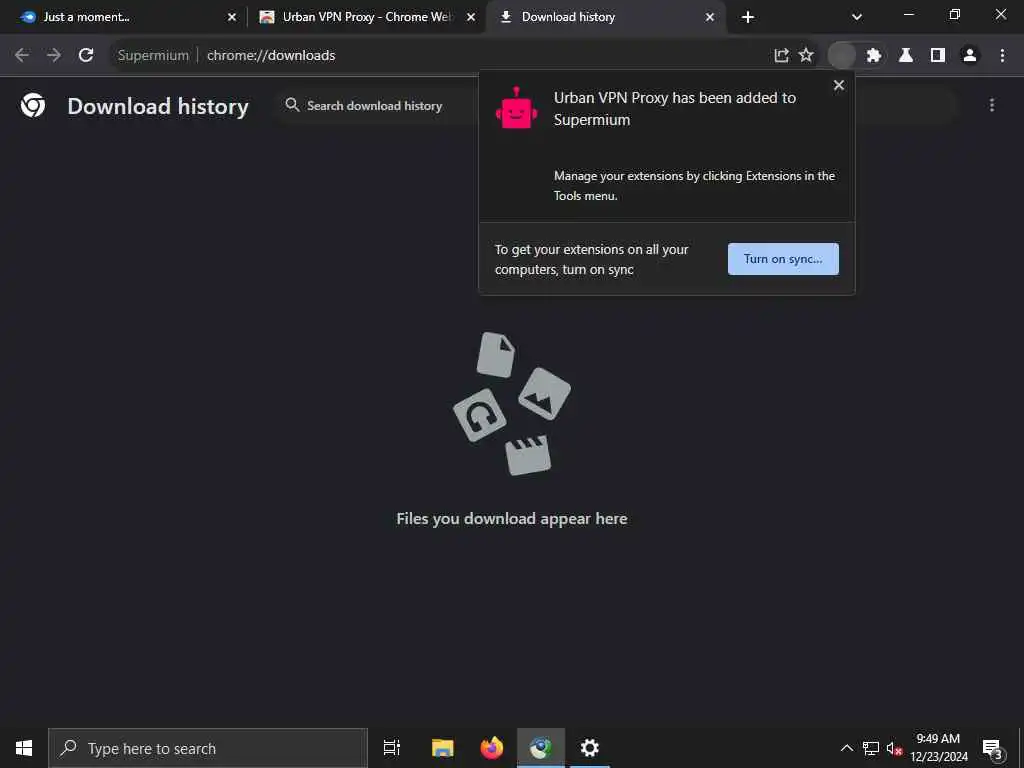Click the Supermium taskbar icon

coord(541,748)
